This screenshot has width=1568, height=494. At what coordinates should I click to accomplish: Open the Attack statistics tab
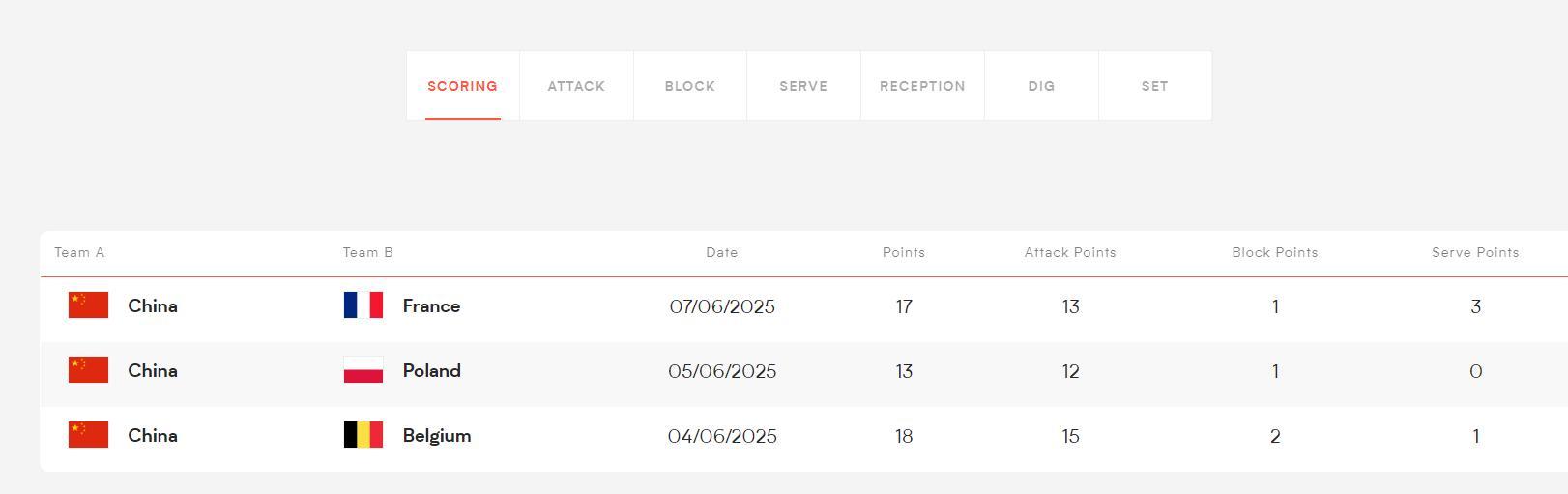(576, 86)
